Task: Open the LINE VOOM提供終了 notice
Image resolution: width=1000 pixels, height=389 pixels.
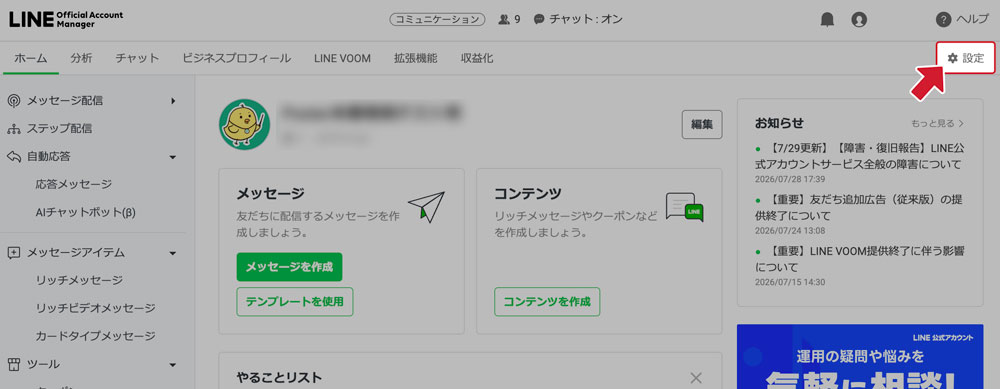Action: click(860, 259)
